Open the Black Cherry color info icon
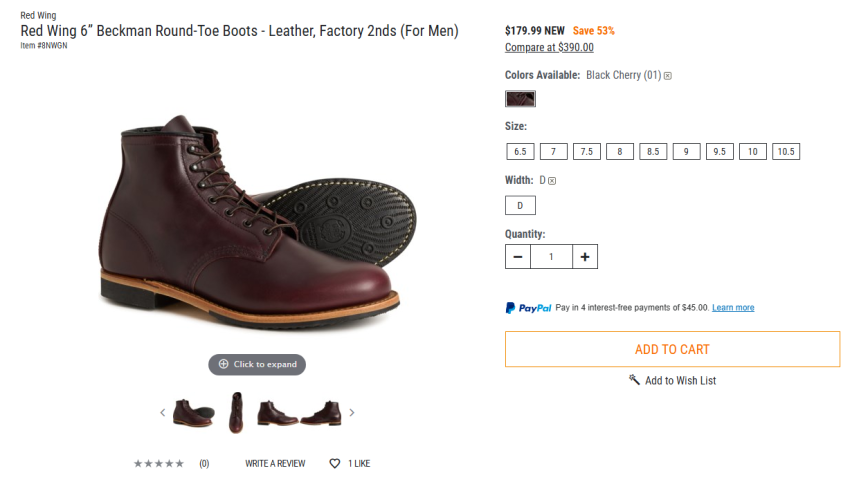Screen dimensions: 850x502 [668, 76]
